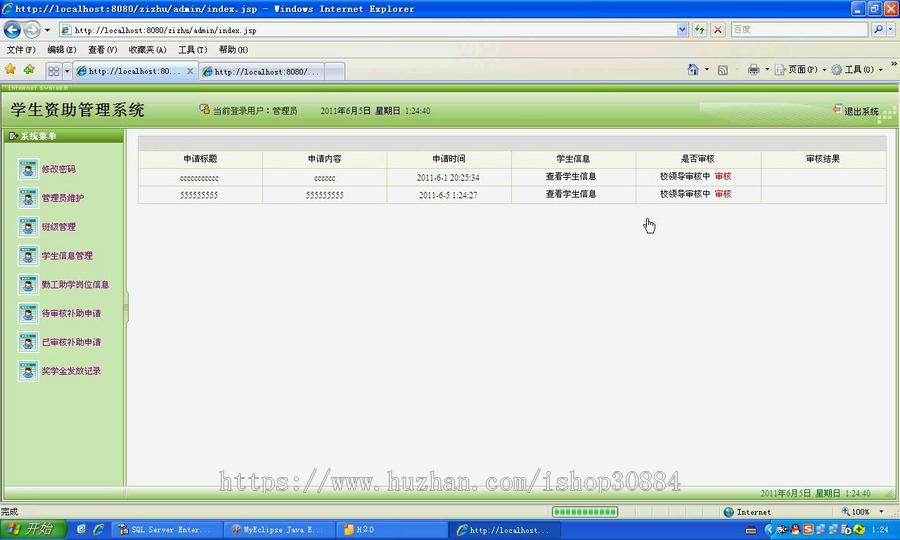This screenshot has width=900, height=540.
Task: Click the Quick Tabs grid icon
Action: 53,71
